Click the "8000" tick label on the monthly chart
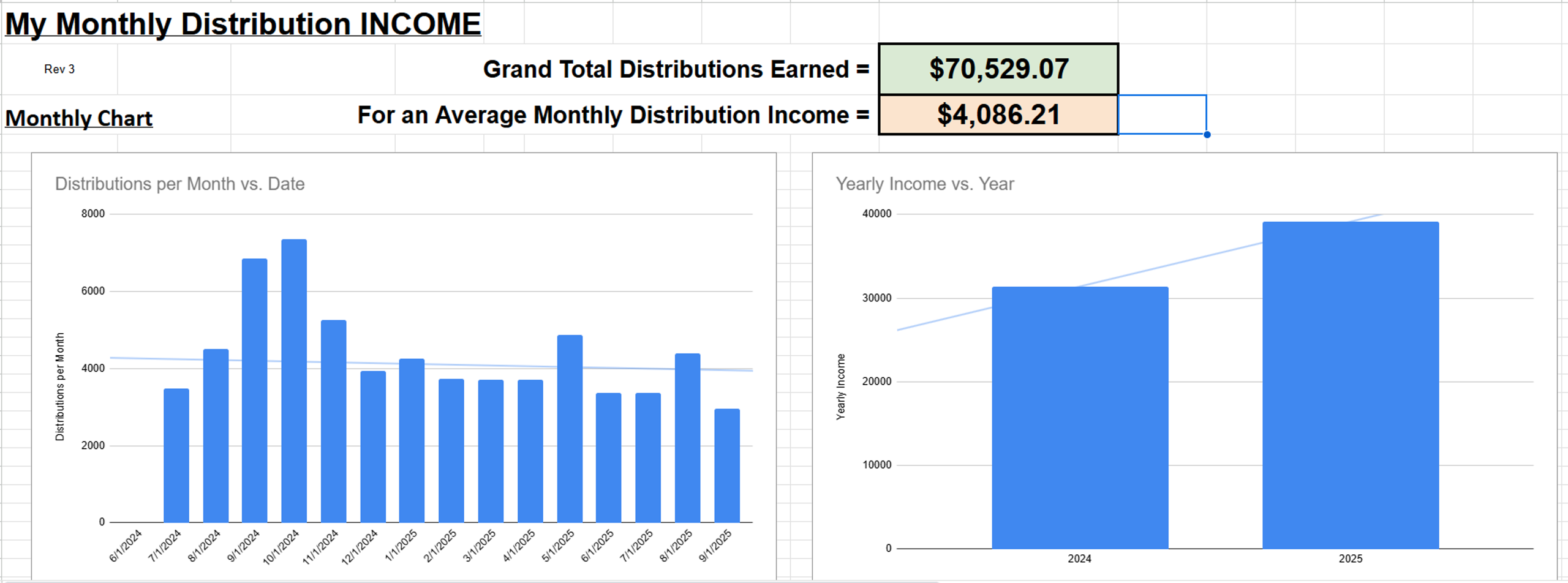This screenshot has width=1568, height=583. (x=93, y=214)
